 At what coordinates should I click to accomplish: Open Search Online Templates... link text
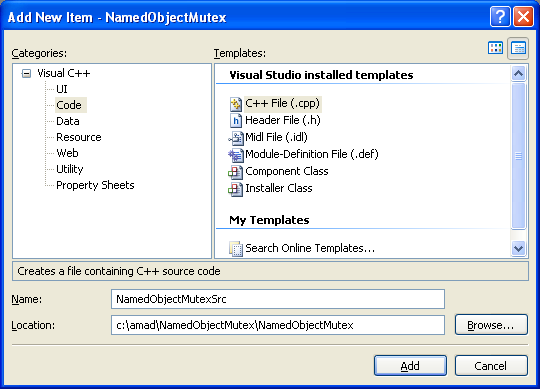310,248
